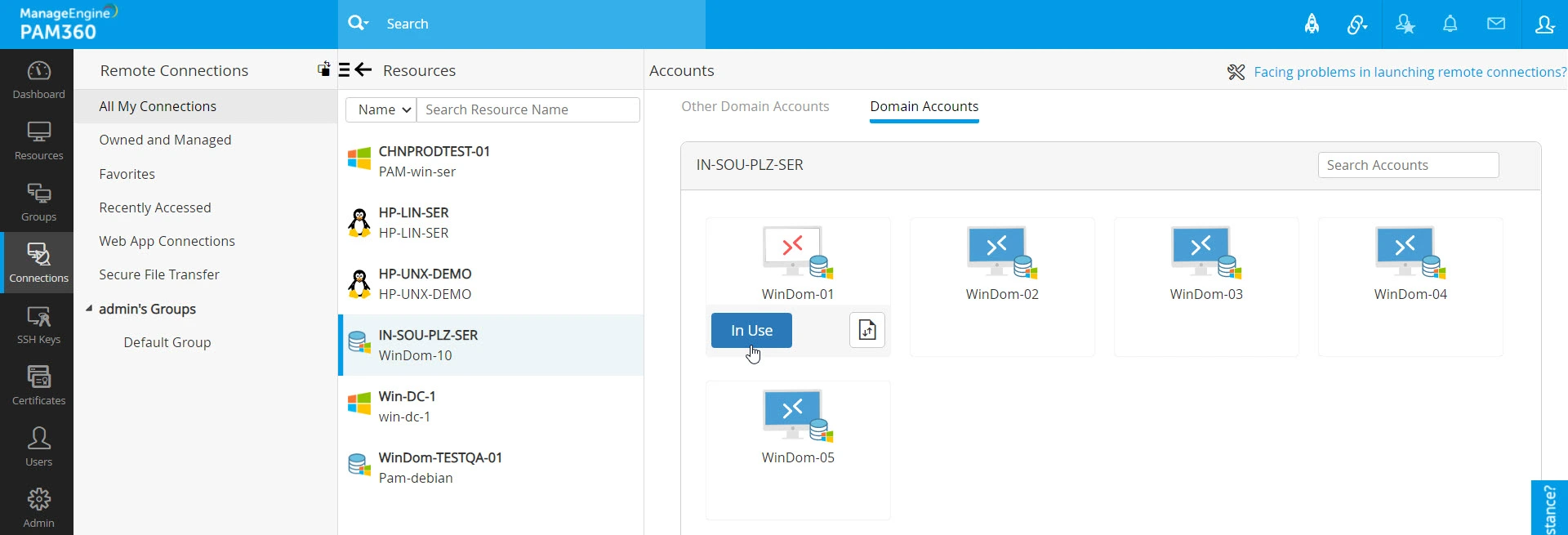Open the user profile icon
1568x535 pixels.
1544,24
